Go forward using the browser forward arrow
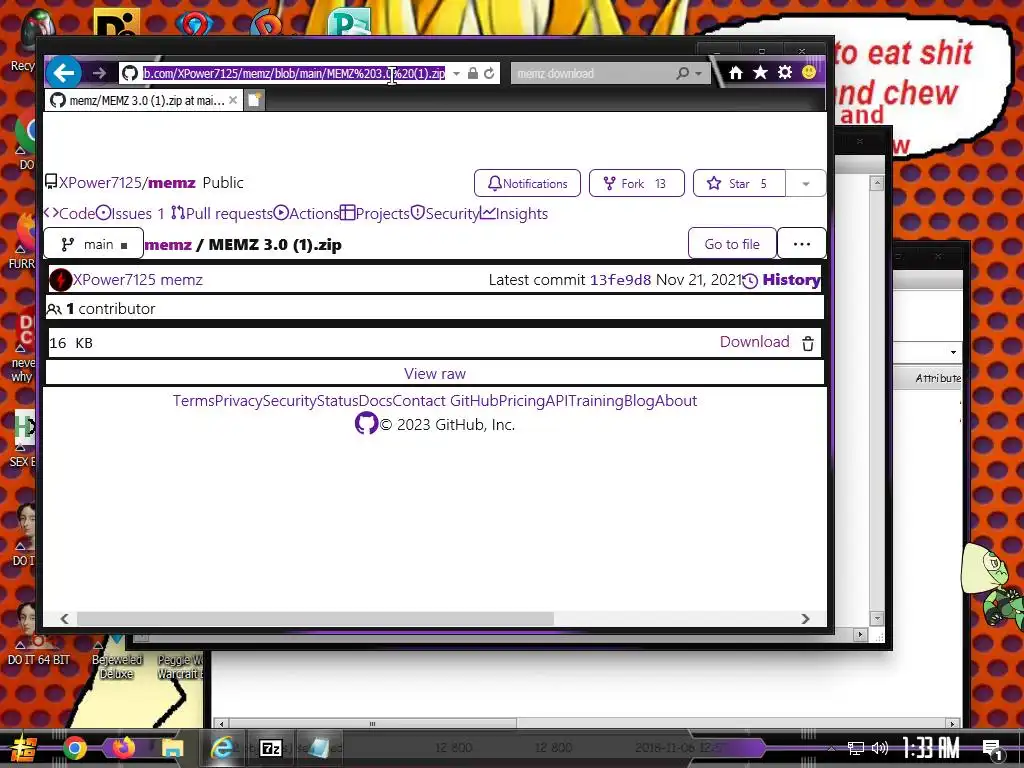The width and height of the screenshot is (1024, 768). click(x=99, y=73)
